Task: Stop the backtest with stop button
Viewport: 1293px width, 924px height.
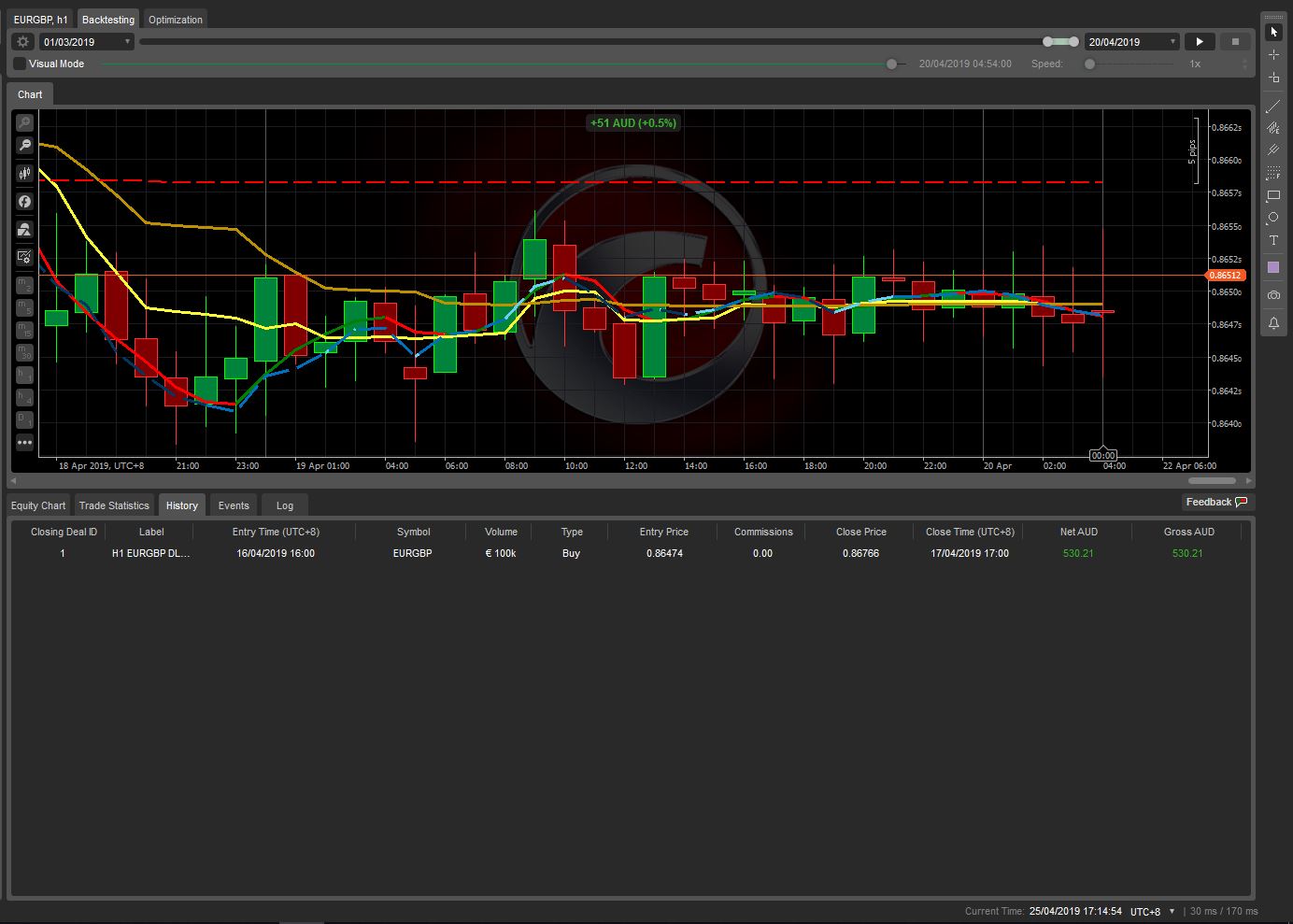Action: point(1235,42)
